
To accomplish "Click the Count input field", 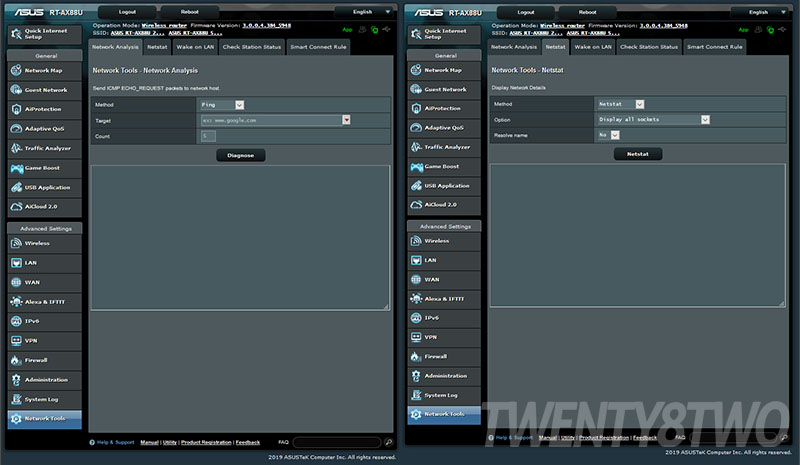I will click(x=208, y=136).
